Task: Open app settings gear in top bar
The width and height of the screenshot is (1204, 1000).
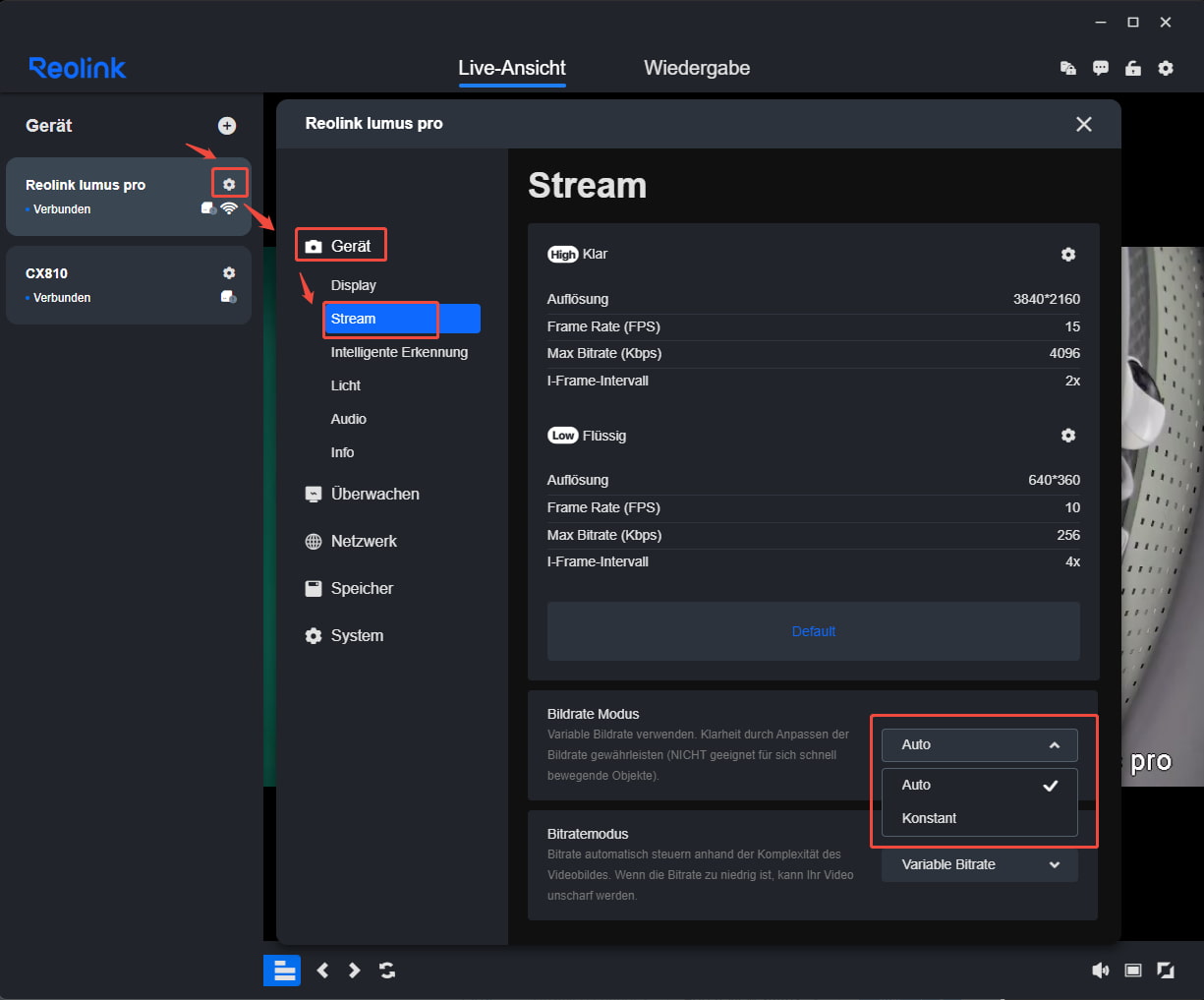Action: click(x=1166, y=68)
